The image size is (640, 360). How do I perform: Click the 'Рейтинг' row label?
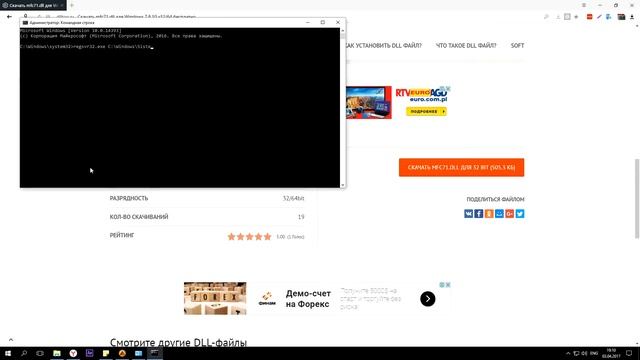pyautogui.click(x=122, y=236)
